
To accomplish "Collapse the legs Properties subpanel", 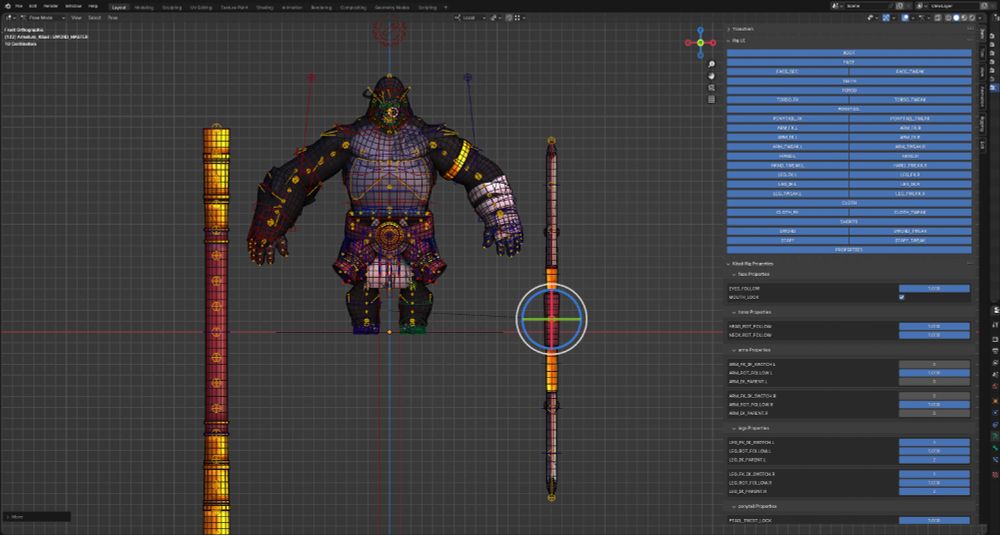I will coord(754,428).
